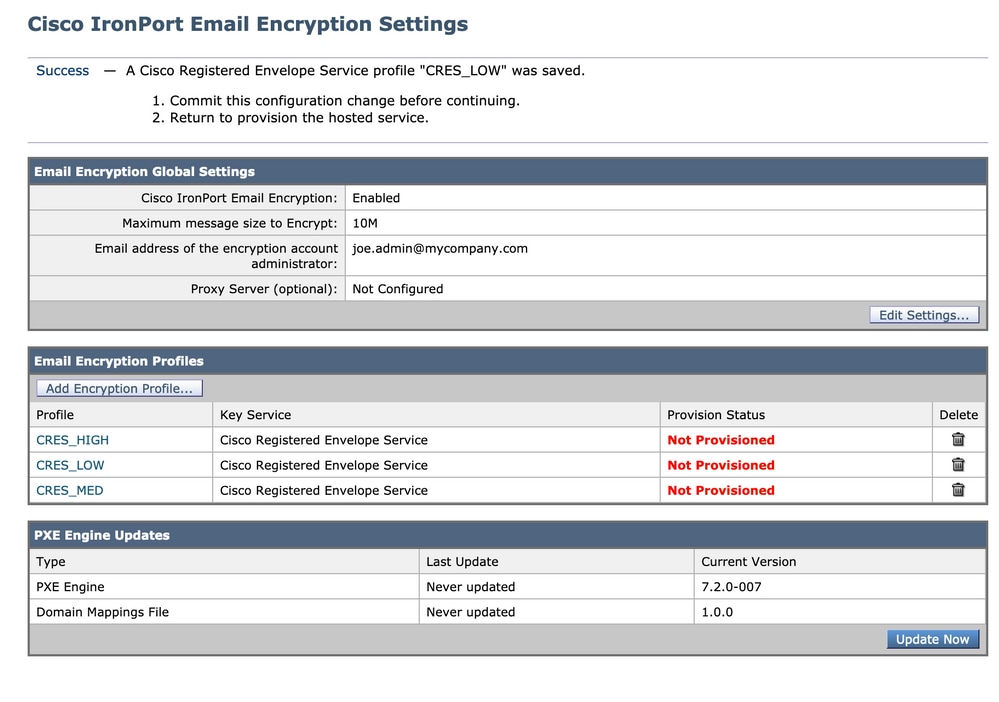Viewport: 999px width, 702px height.
Task: Open the CRES_LOW profile link
Action: coord(70,465)
